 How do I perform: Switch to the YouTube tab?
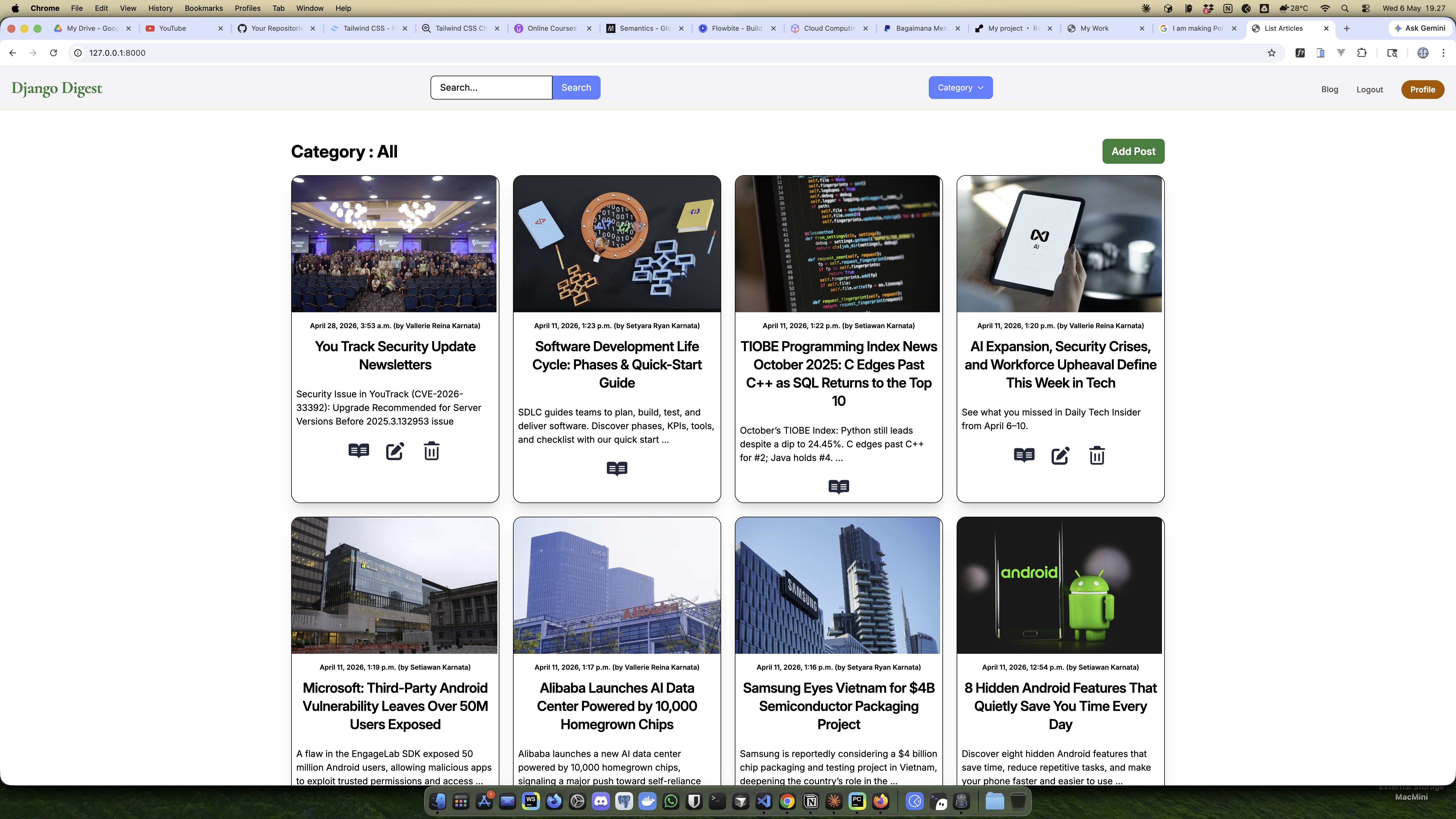(x=184, y=28)
